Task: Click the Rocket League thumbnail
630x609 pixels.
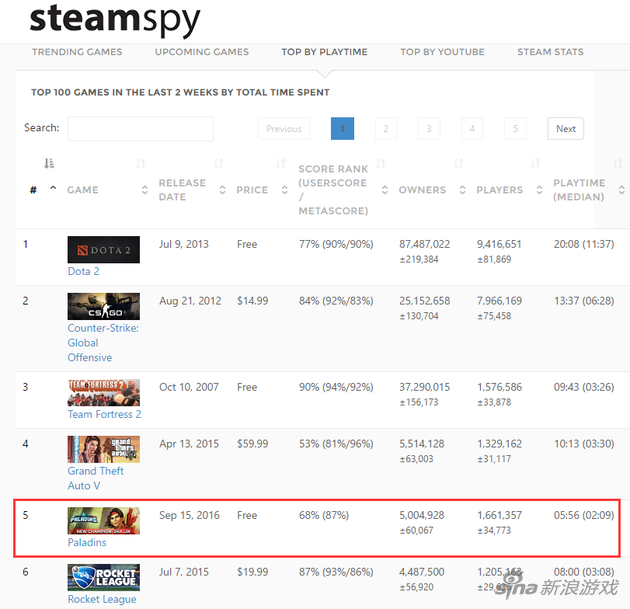Action: click(x=104, y=577)
